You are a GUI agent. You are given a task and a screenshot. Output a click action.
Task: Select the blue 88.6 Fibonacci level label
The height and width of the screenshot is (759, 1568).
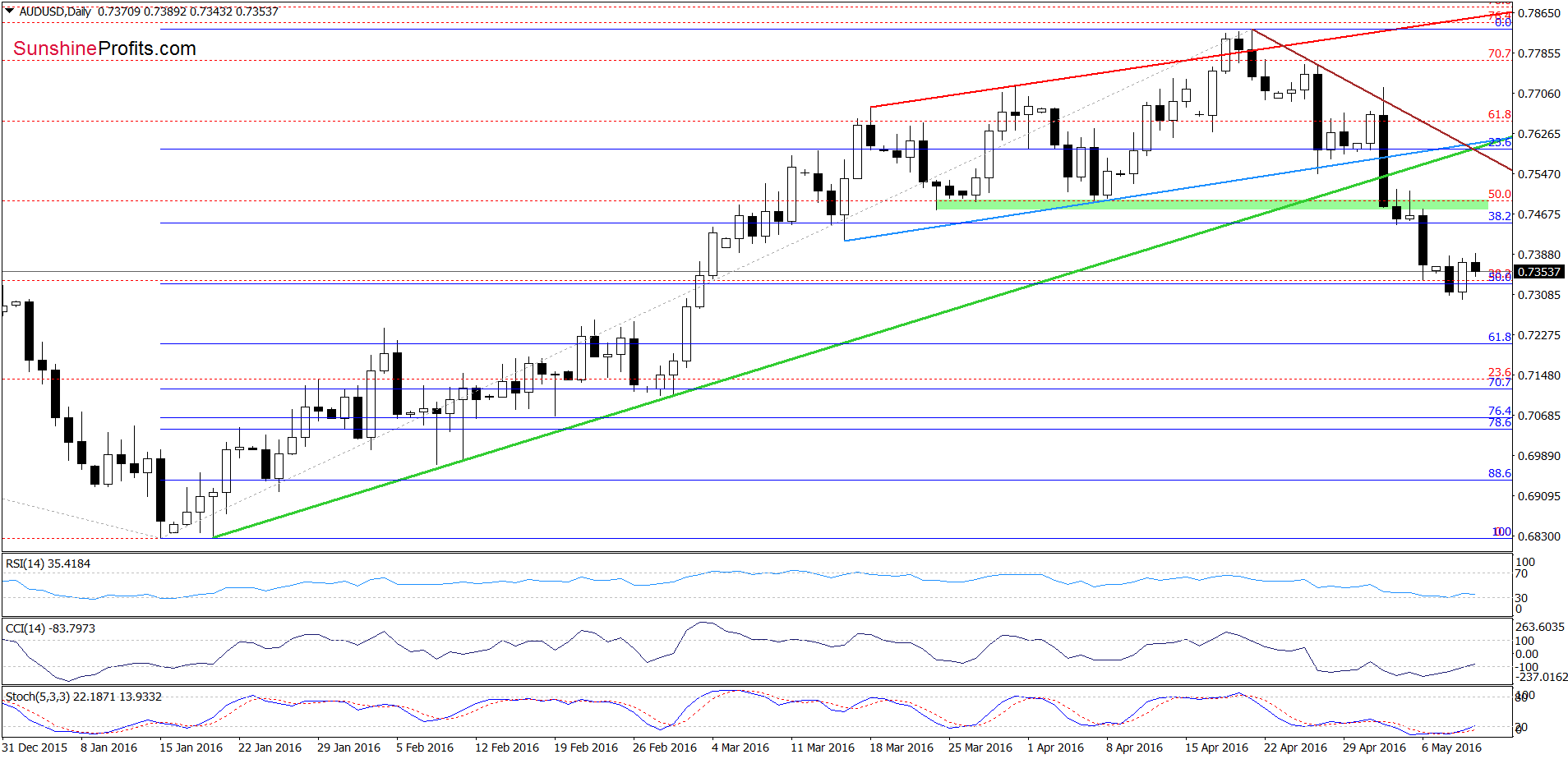pyautogui.click(x=1500, y=473)
